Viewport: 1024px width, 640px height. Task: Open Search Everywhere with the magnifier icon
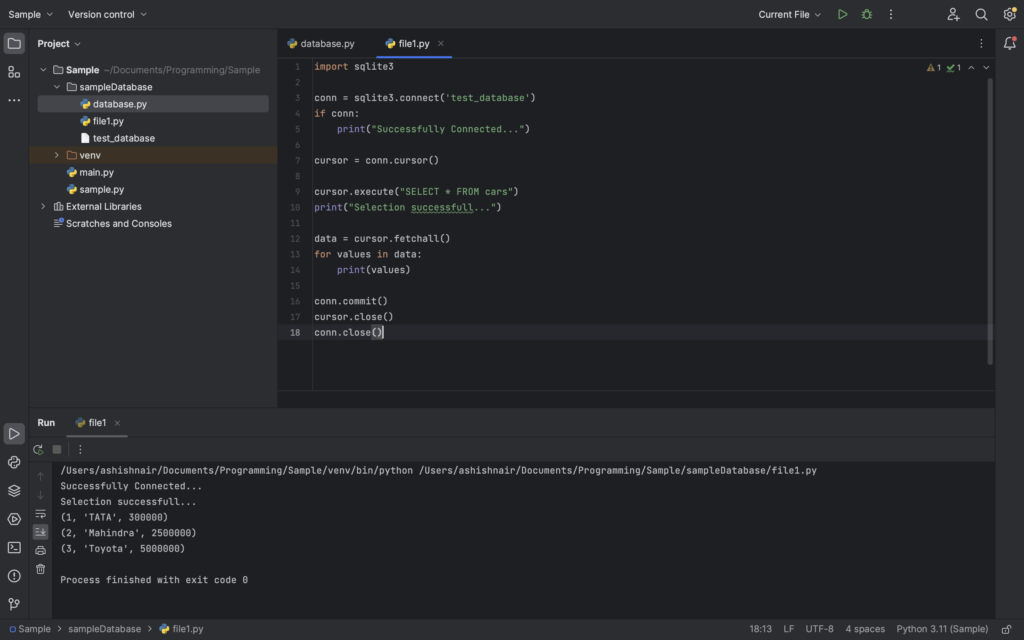click(x=981, y=14)
